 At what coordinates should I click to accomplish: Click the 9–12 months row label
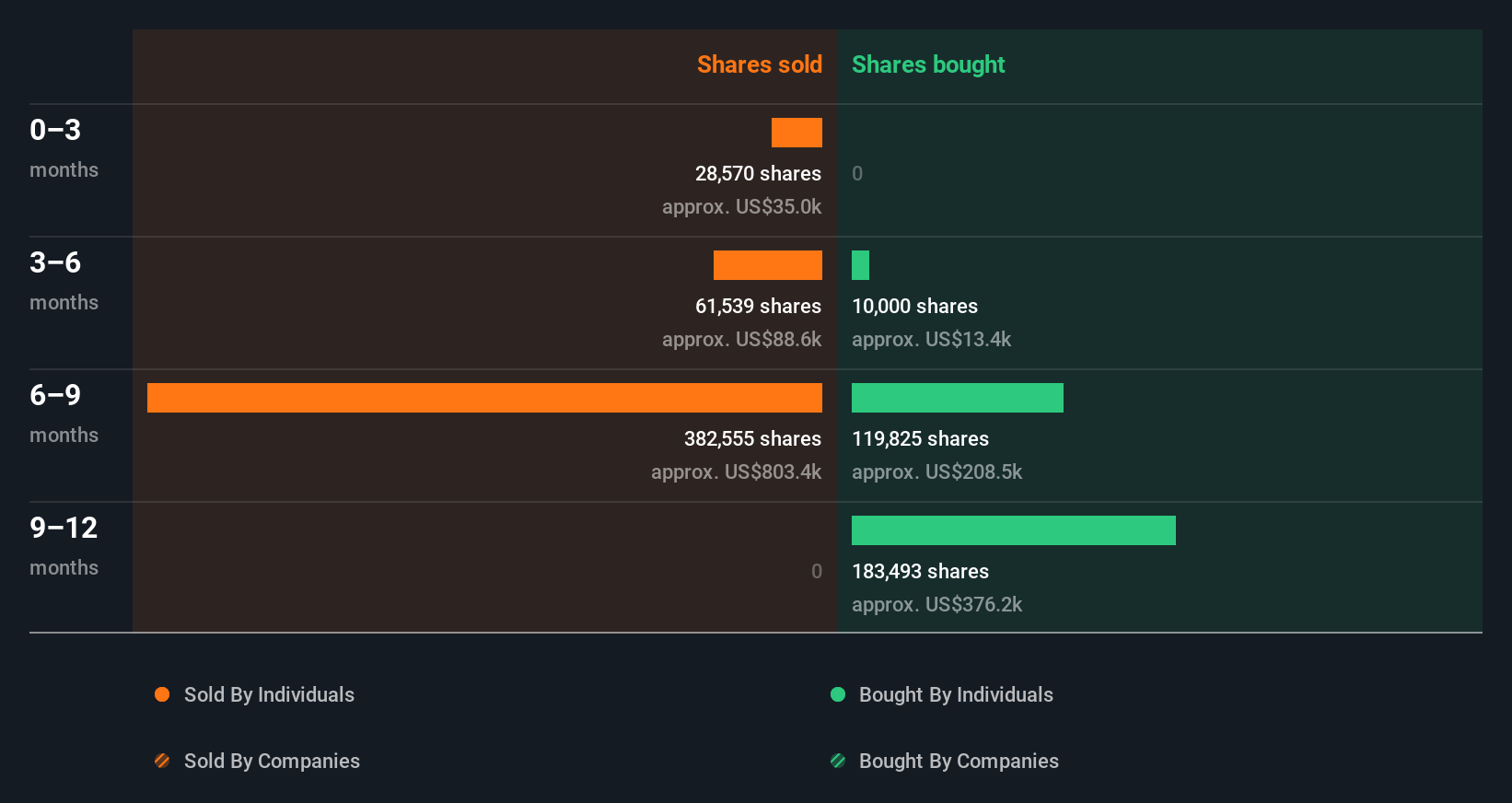click(64, 546)
